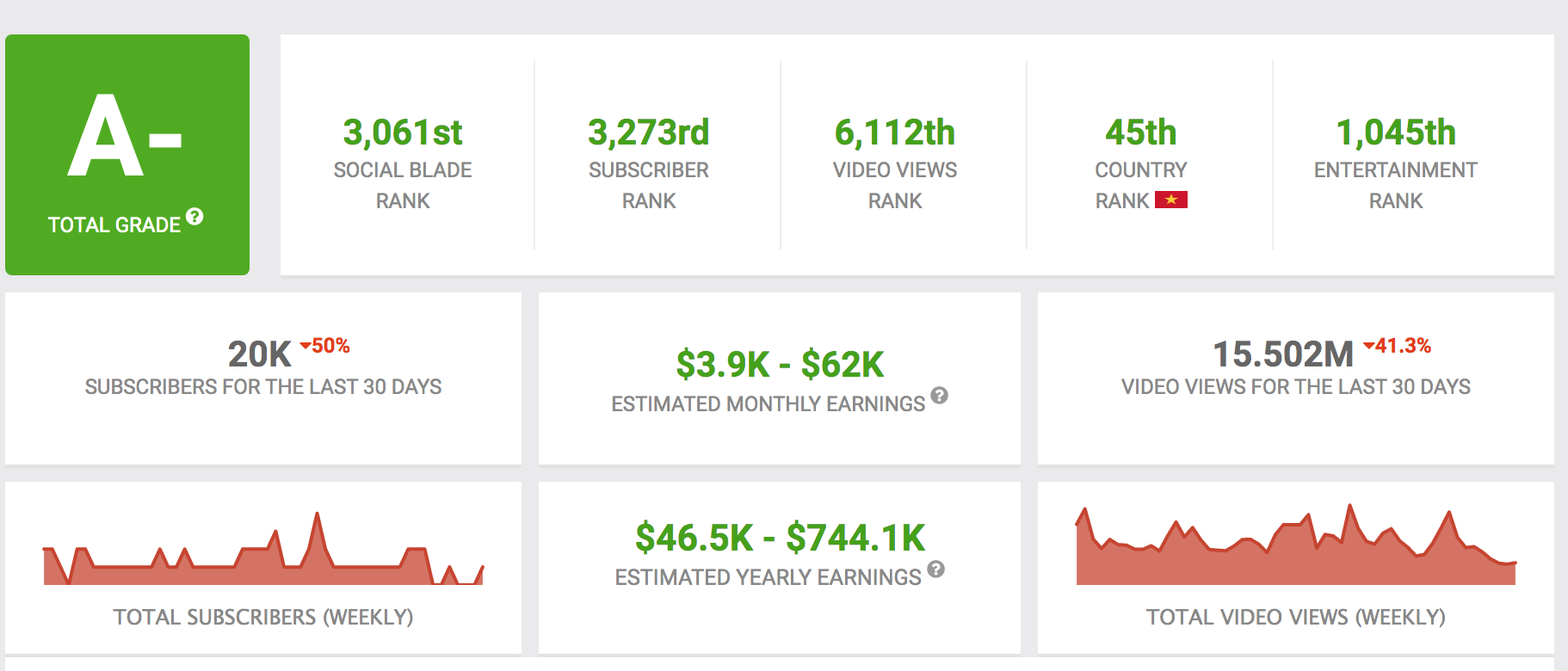Click the 'Video Views Rank' label
1568x671 pixels.
(x=895, y=186)
